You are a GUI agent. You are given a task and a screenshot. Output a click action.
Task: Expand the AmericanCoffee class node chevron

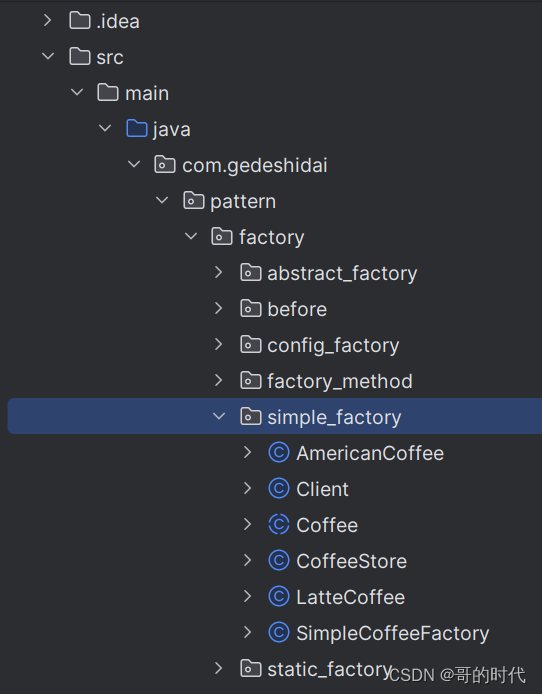pos(247,452)
